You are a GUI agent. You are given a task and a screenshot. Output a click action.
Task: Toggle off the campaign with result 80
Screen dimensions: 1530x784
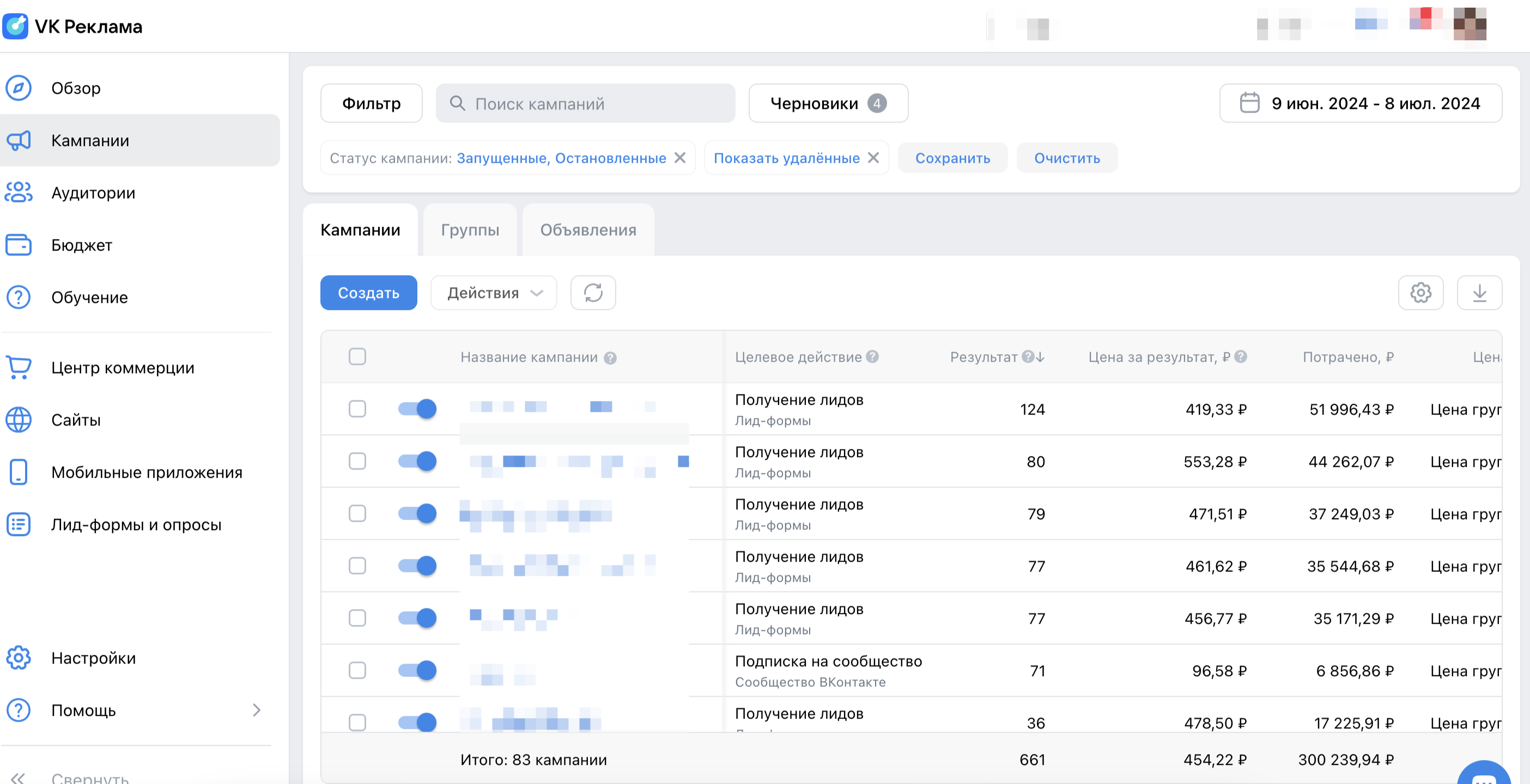[x=417, y=461]
